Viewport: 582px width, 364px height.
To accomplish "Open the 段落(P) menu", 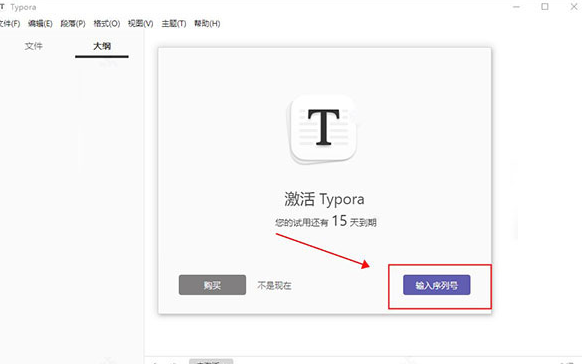I will pyautogui.click(x=73, y=24).
